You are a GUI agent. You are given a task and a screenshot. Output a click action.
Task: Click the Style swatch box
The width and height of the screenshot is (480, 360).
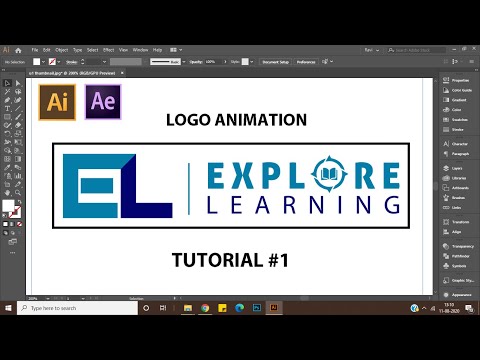(x=245, y=62)
